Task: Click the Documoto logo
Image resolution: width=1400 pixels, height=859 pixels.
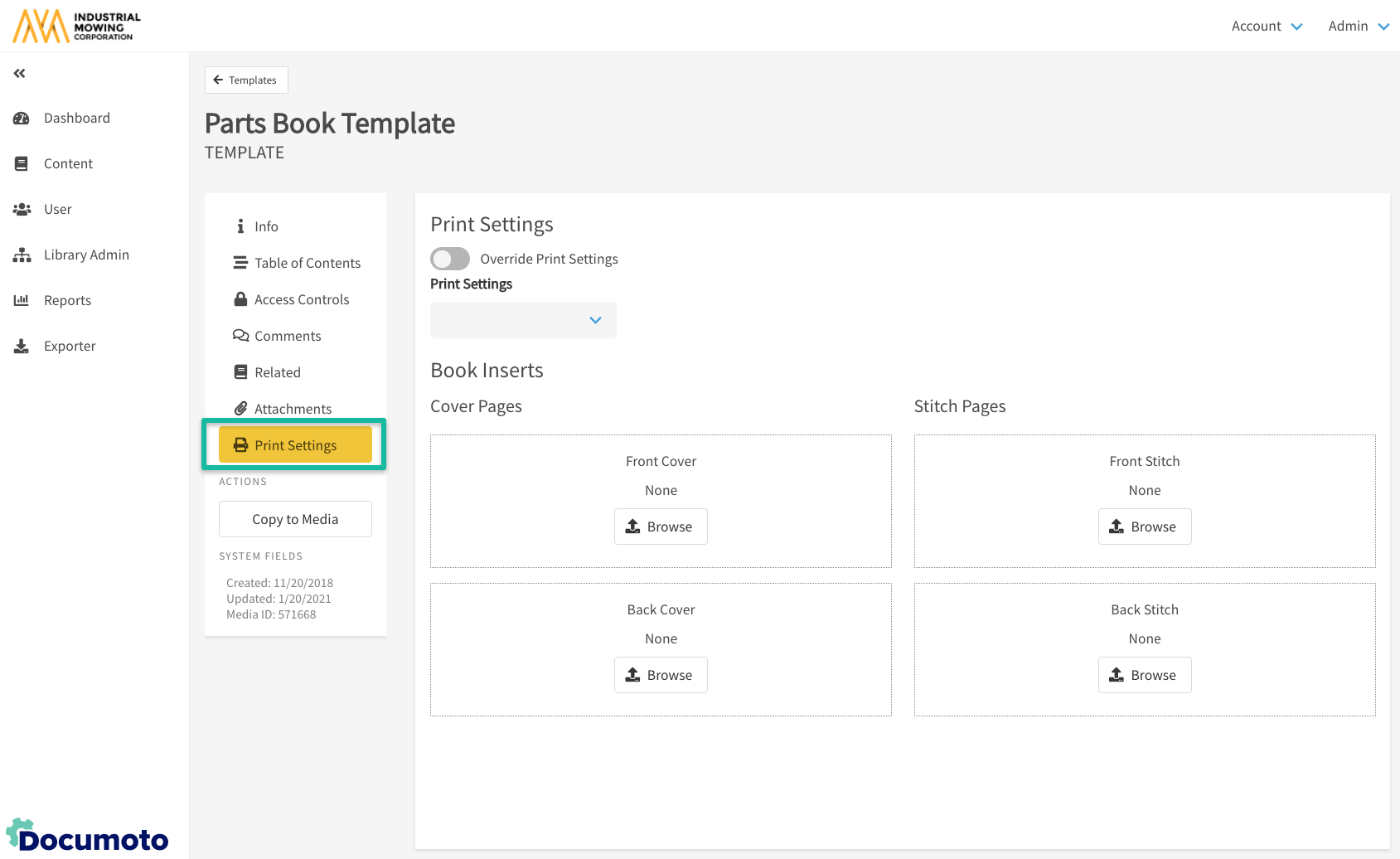Action: pos(87,837)
